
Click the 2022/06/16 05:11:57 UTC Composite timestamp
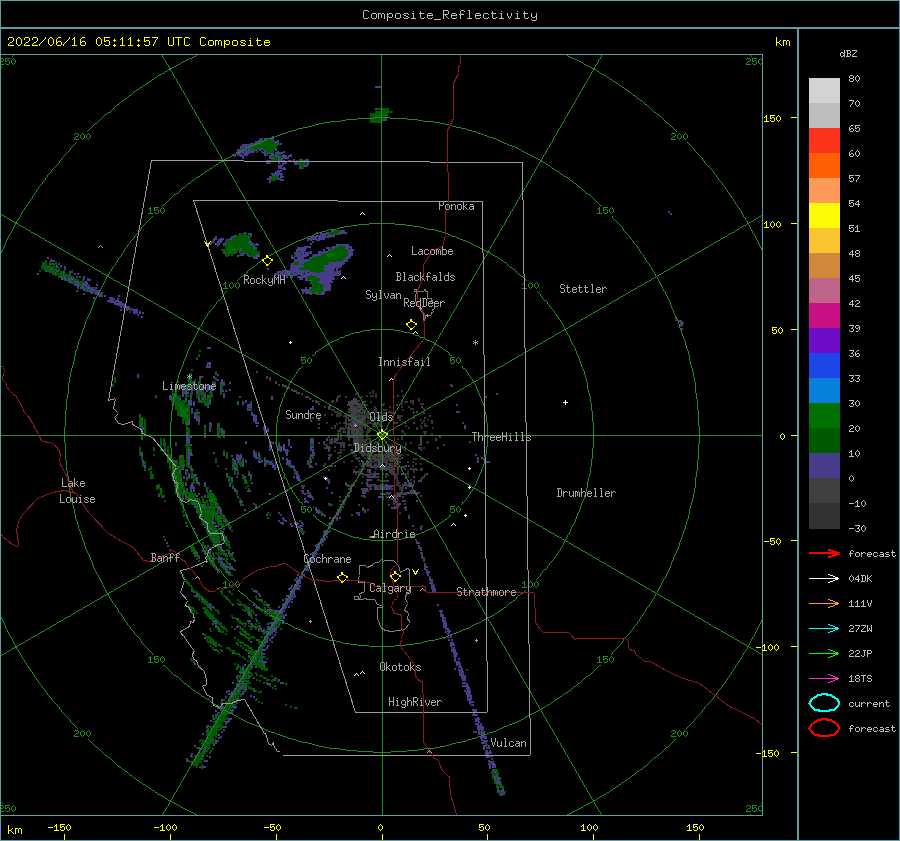(139, 42)
